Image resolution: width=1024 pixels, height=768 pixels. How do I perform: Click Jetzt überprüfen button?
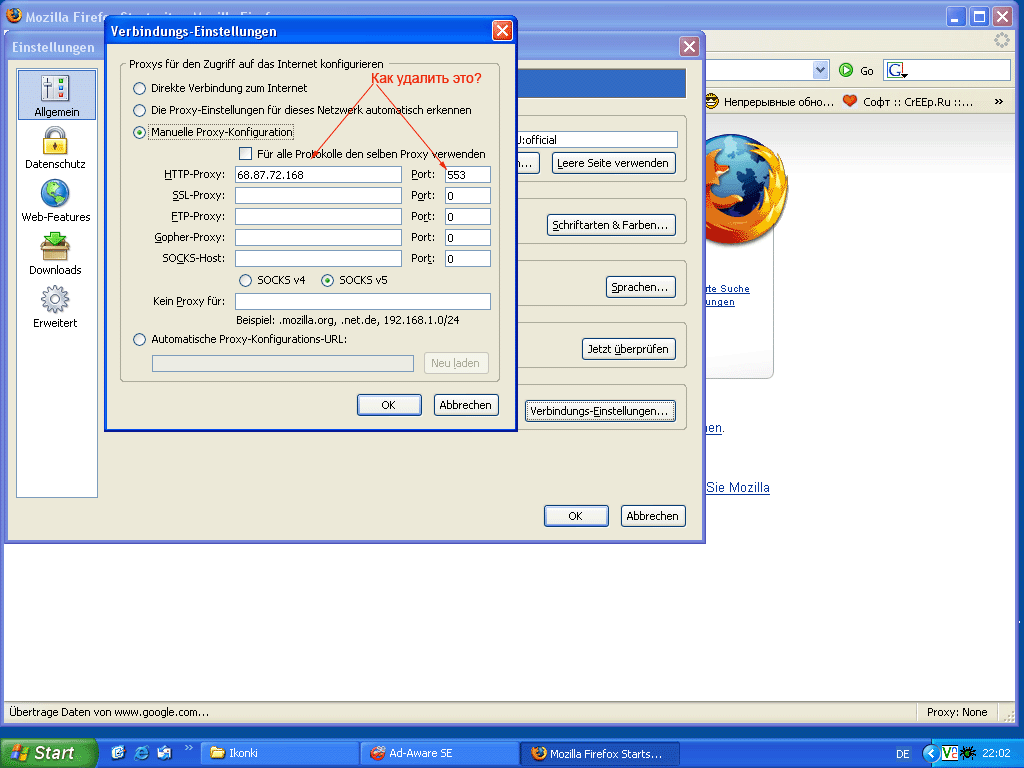tap(628, 349)
